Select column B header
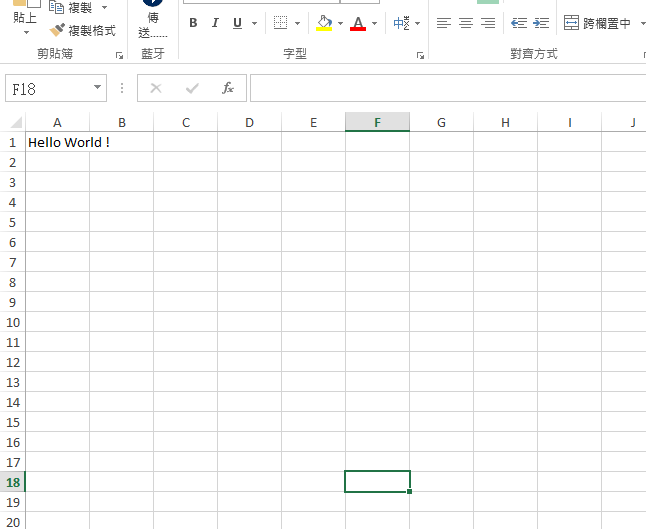The width and height of the screenshot is (646, 529). point(122,122)
